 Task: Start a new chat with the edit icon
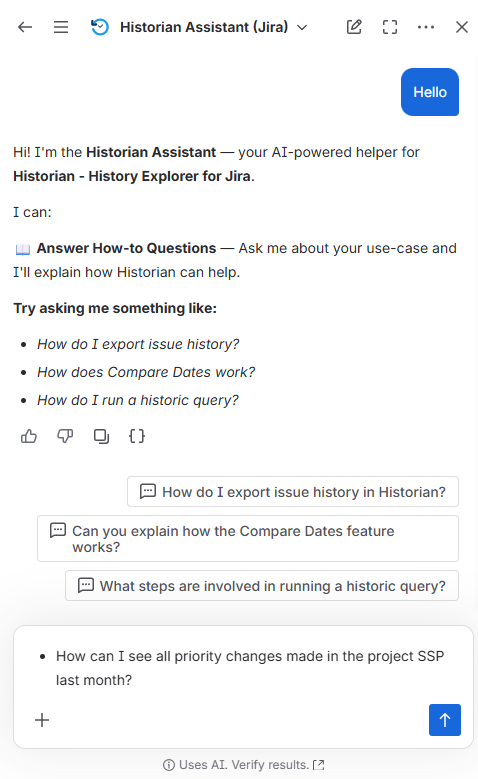[x=354, y=27]
